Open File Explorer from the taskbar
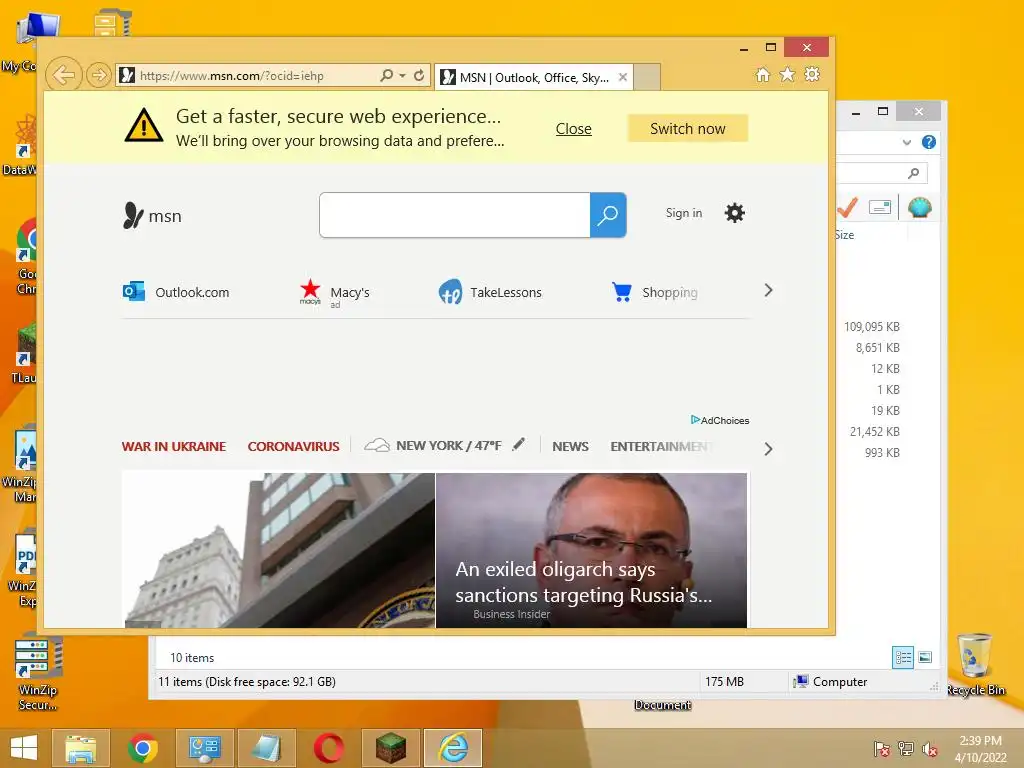The height and width of the screenshot is (768, 1024). coord(81,748)
